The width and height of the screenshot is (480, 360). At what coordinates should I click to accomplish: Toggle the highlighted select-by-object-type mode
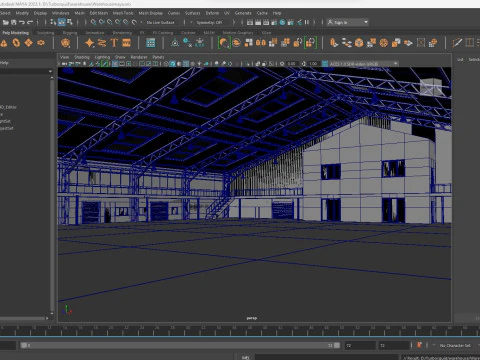point(62,22)
